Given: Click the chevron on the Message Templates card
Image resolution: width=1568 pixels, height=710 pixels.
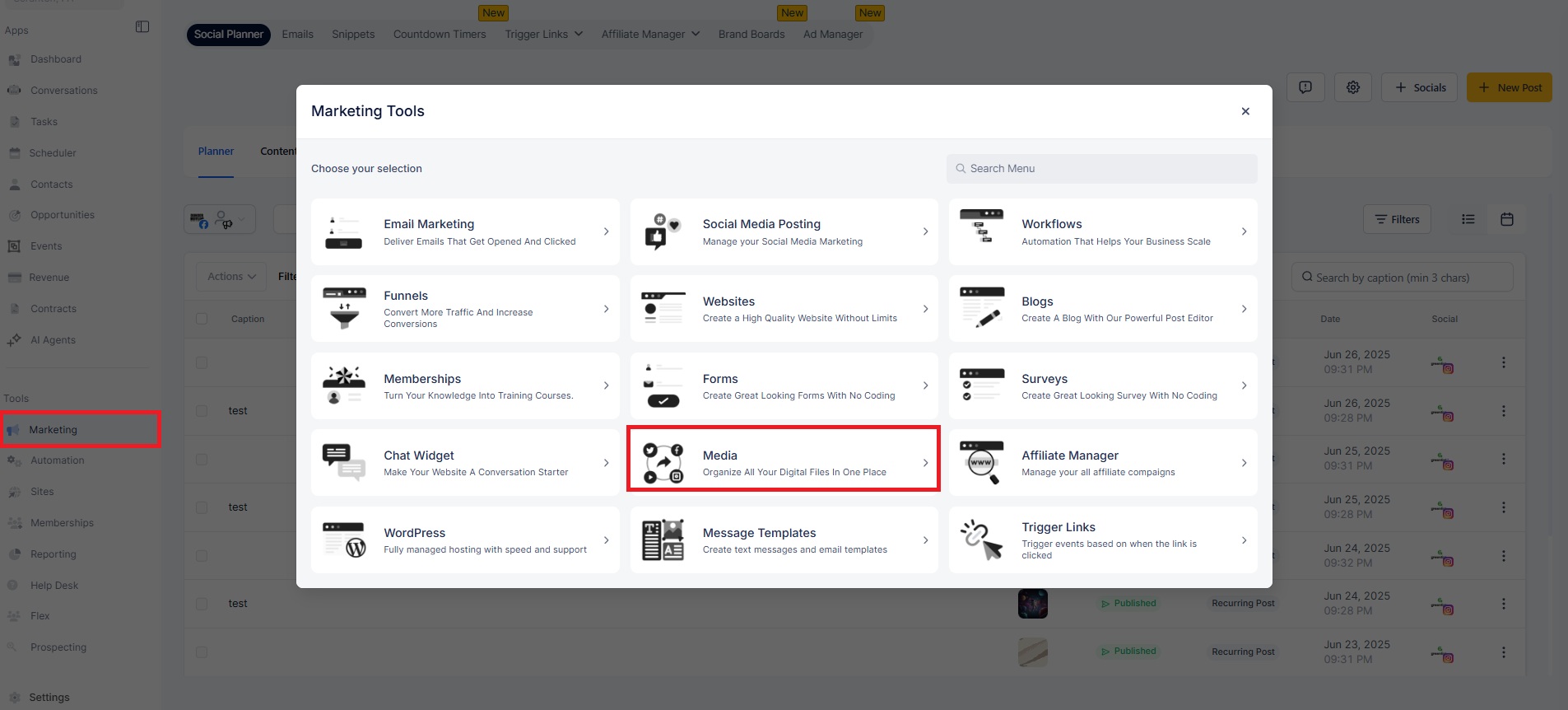Looking at the screenshot, I should [x=925, y=540].
